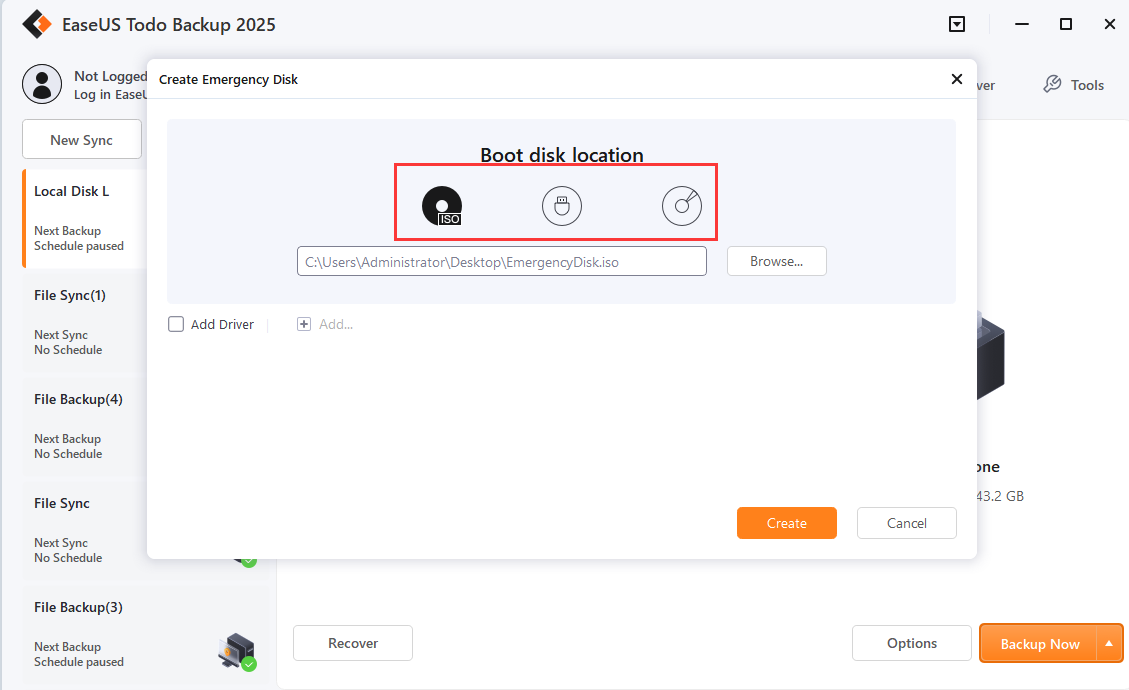
Task: Click the Not Logged account text
Action: (110, 76)
